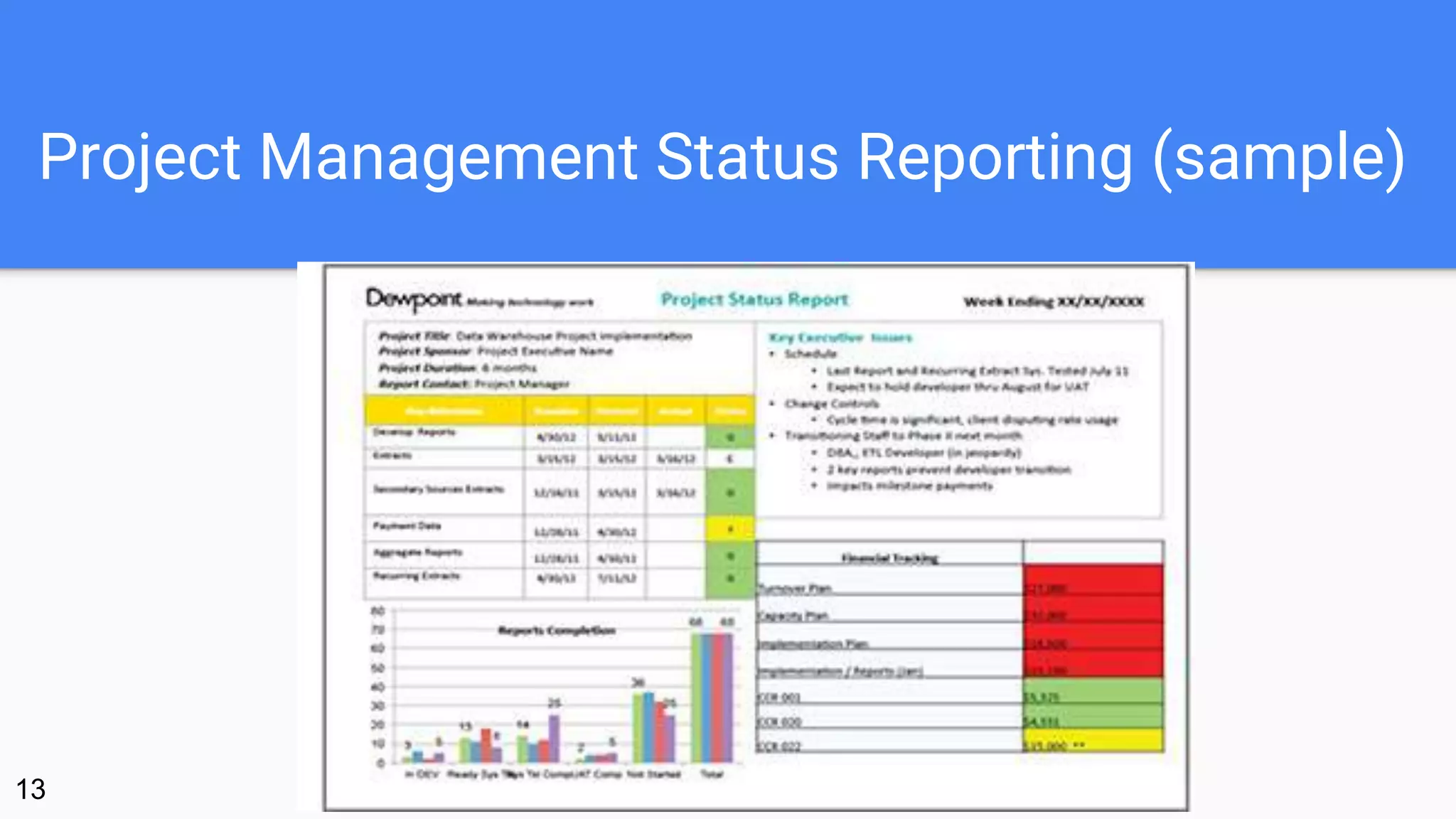Screen dimensions: 1456x819
Task: Click the "Capacity Plan" financial row
Action: click(x=960, y=610)
